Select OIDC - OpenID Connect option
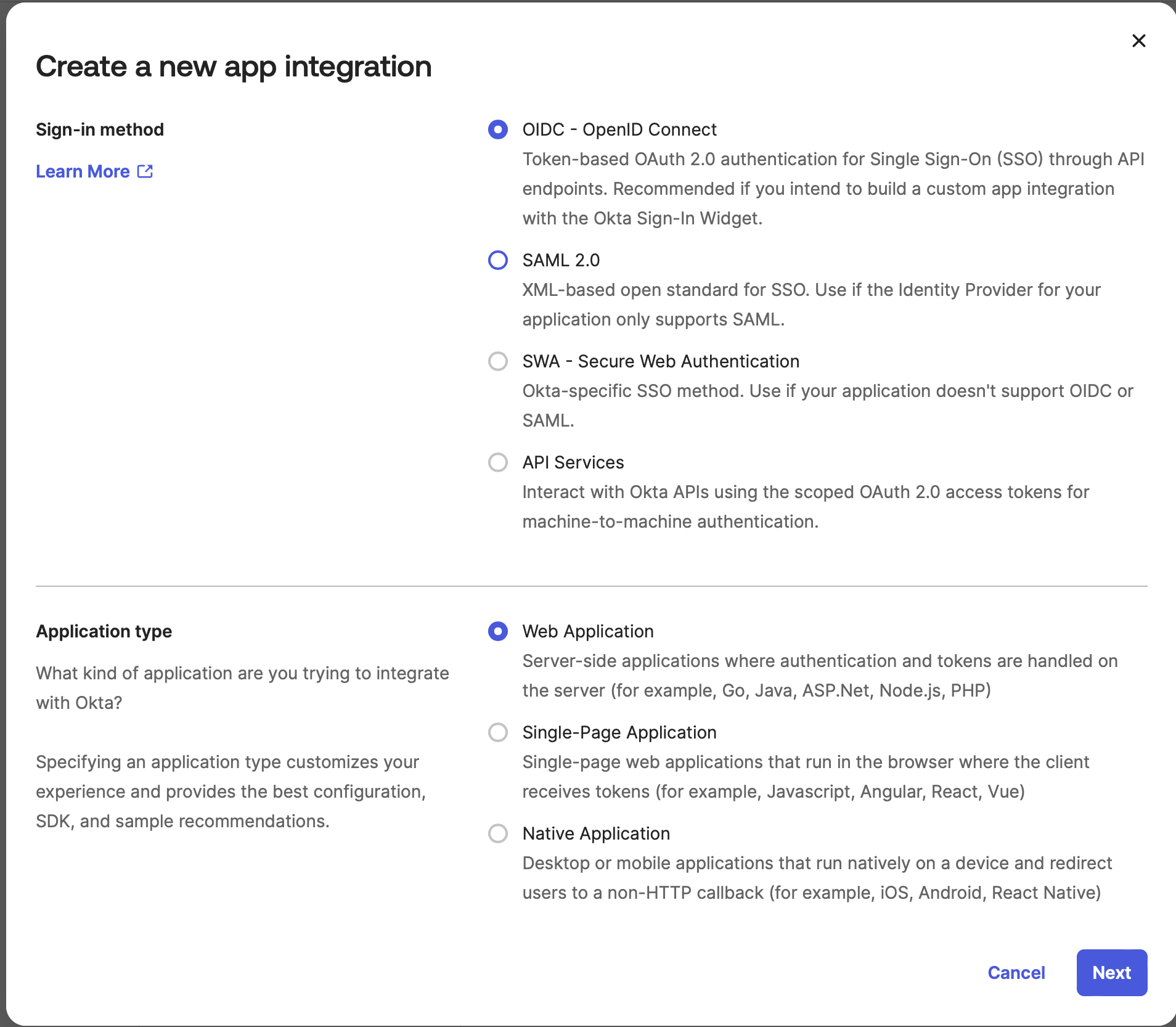Viewport: 1176px width, 1027px height. 497,129
